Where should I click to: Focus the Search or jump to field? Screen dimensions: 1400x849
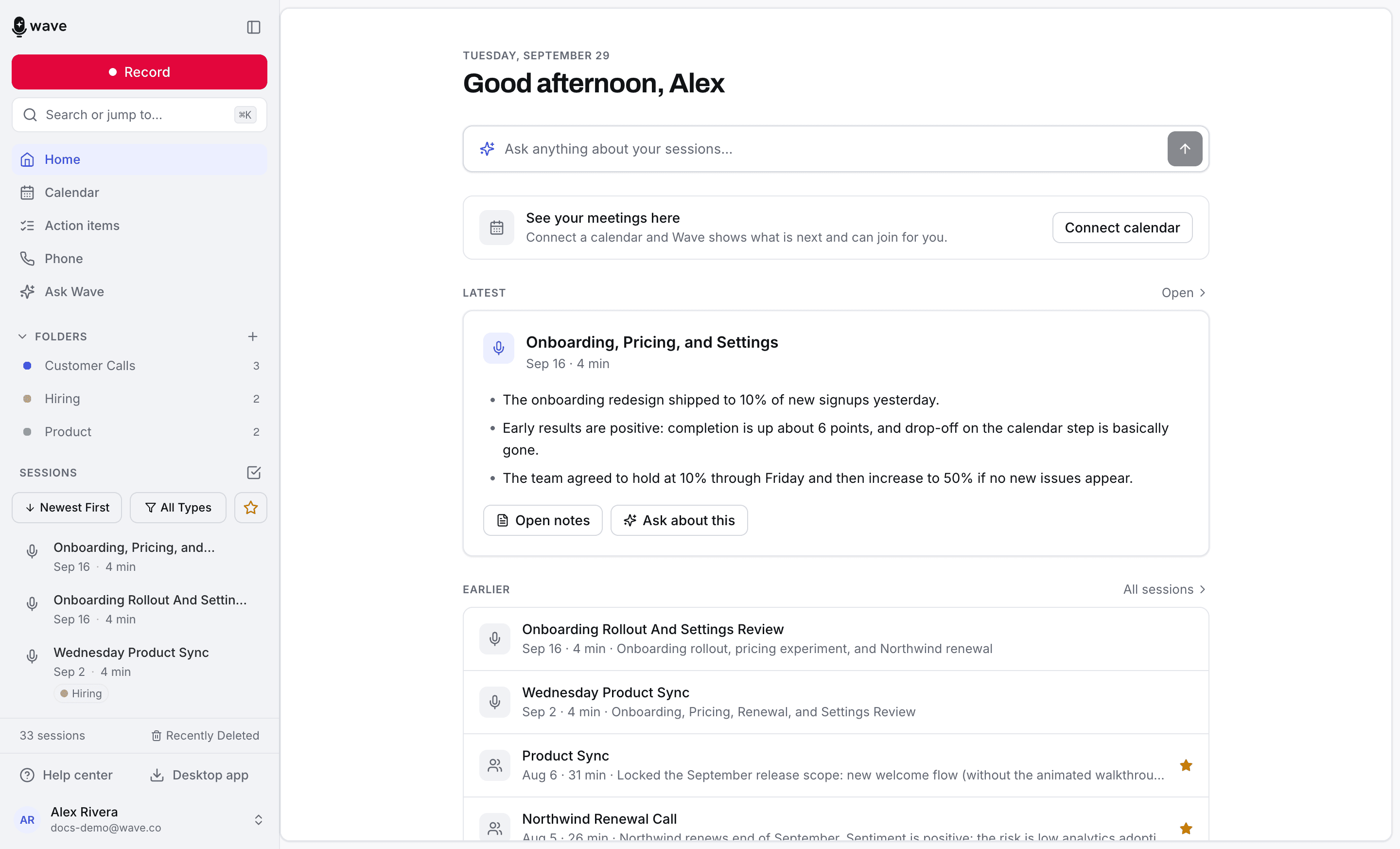click(139, 115)
